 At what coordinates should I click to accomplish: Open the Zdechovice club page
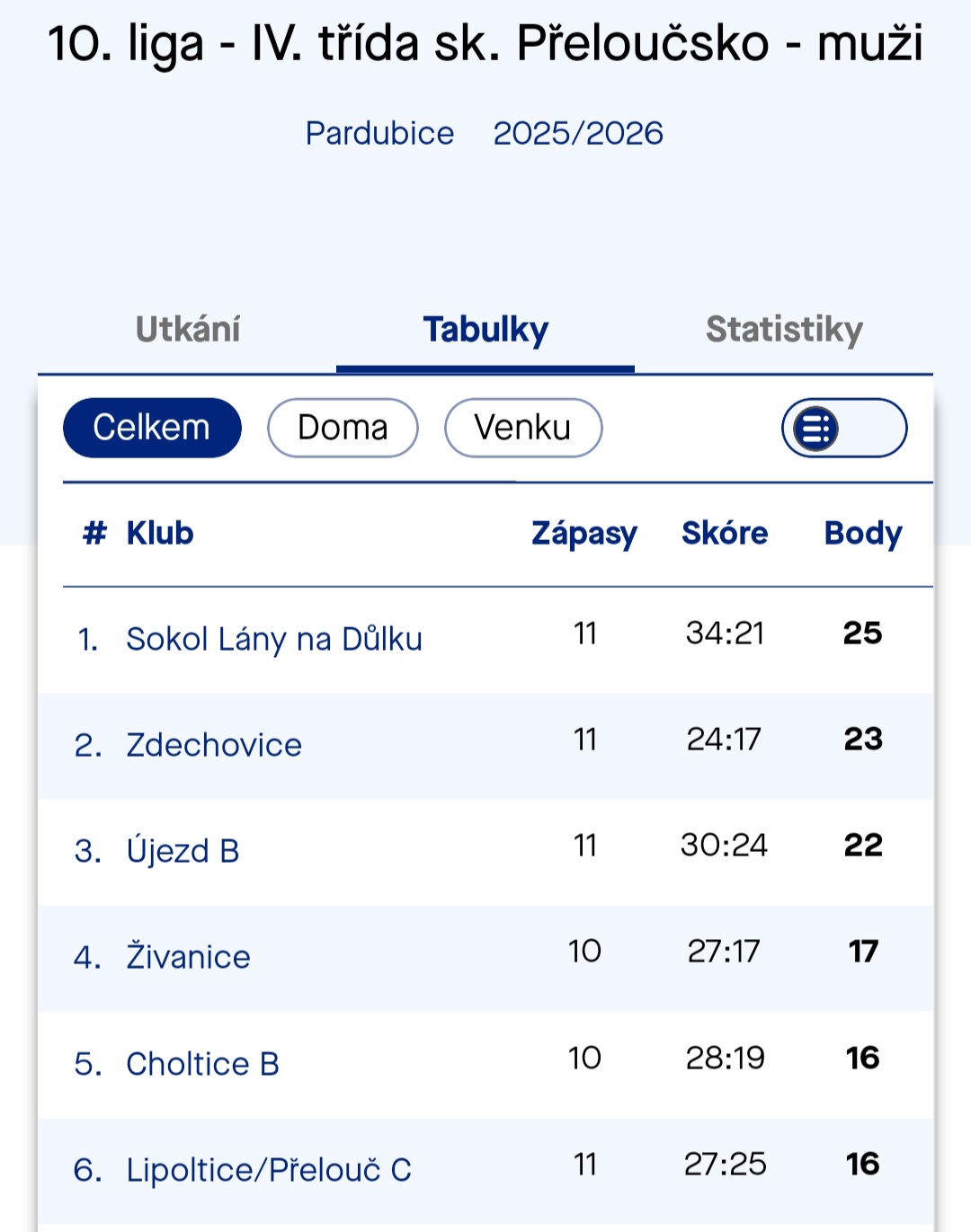tap(214, 745)
